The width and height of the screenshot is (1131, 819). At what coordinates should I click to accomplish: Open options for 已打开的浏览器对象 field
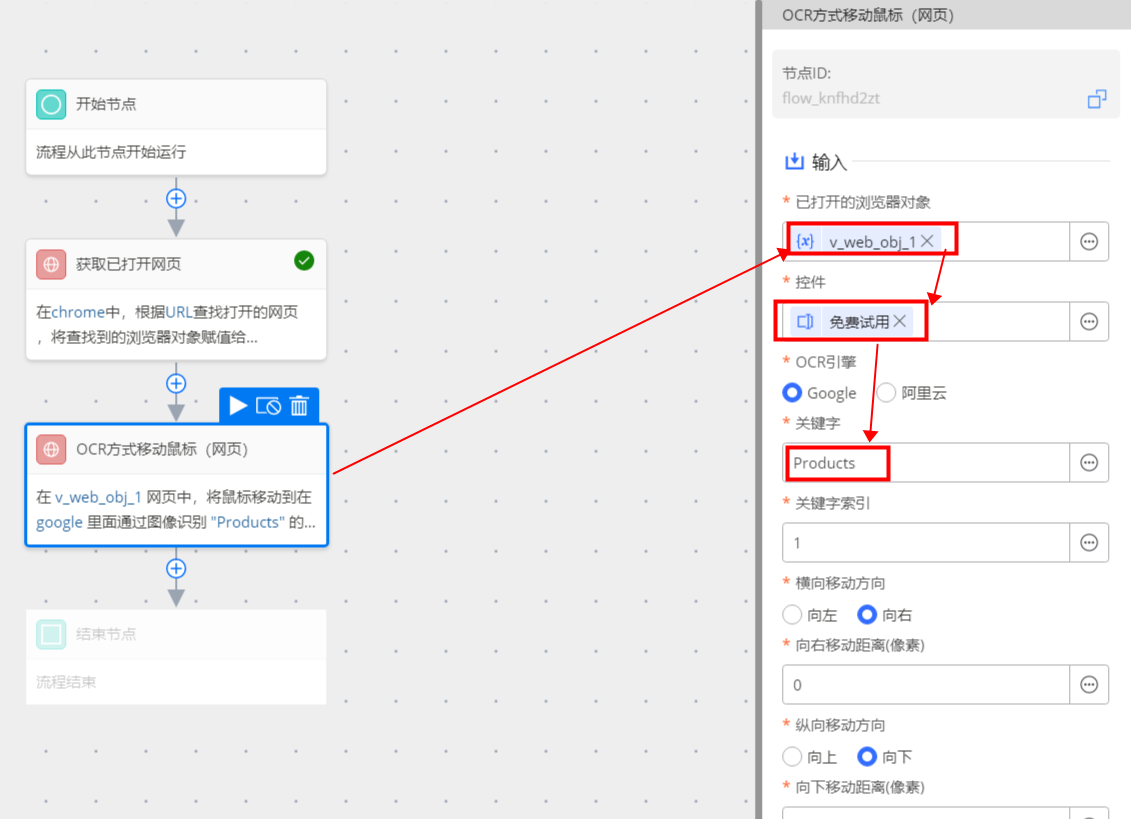pyautogui.click(x=1089, y=242)
